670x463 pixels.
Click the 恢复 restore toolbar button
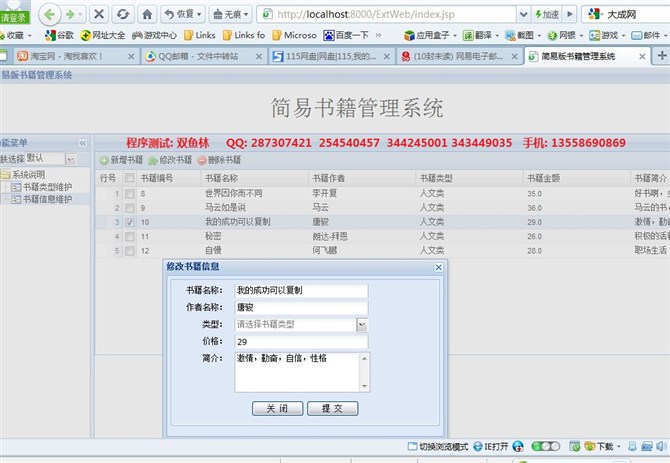[182, 15]
